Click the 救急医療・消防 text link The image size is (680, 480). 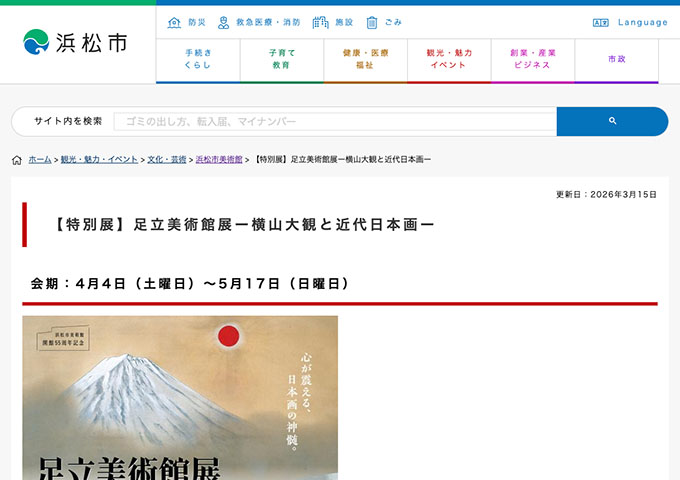[268, 22]
